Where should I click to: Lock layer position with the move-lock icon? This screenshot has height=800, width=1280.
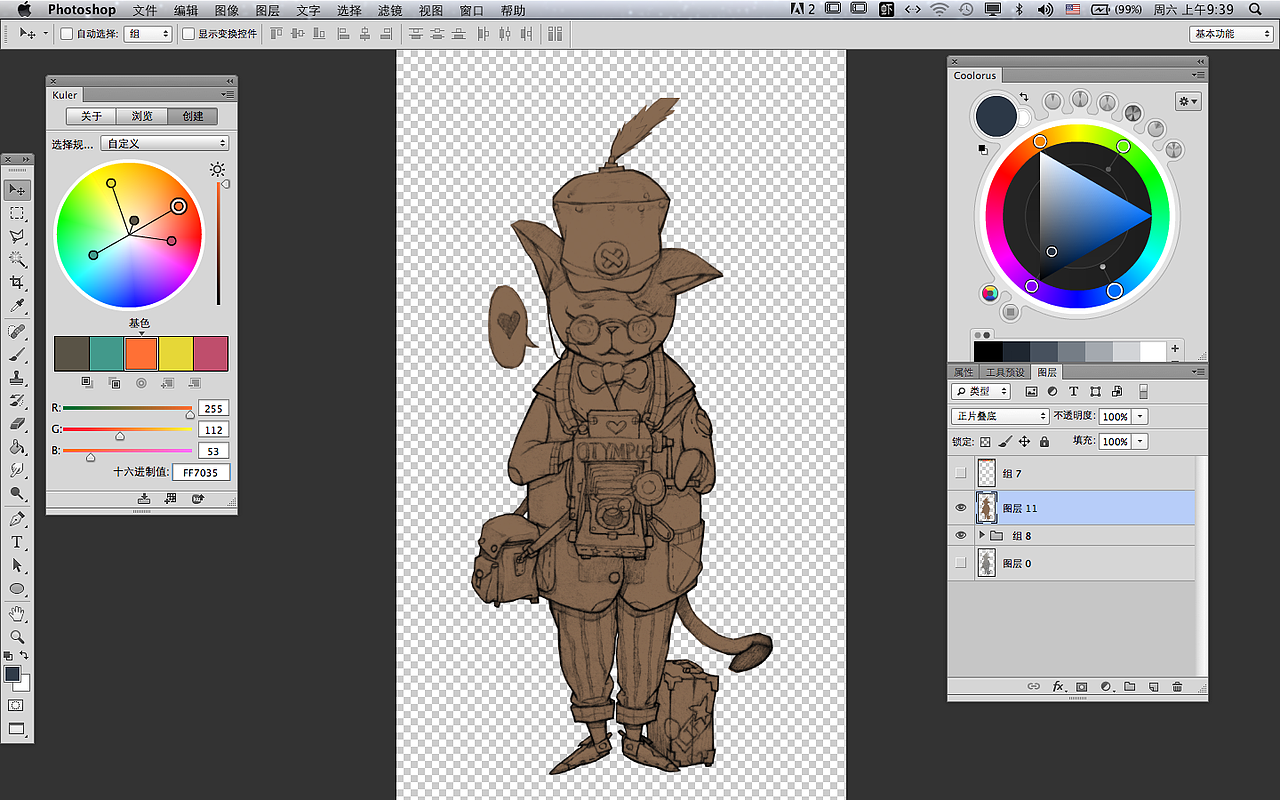(x=1024, y=441)
